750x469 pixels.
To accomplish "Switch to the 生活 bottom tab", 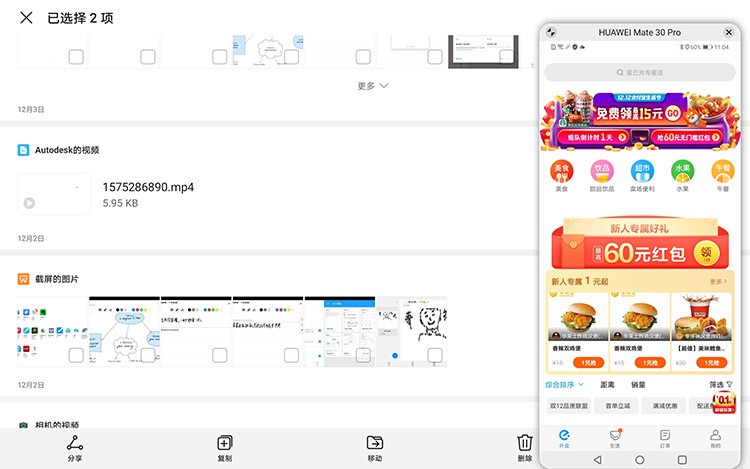I will pyautogui.click(x=615, y=438).
